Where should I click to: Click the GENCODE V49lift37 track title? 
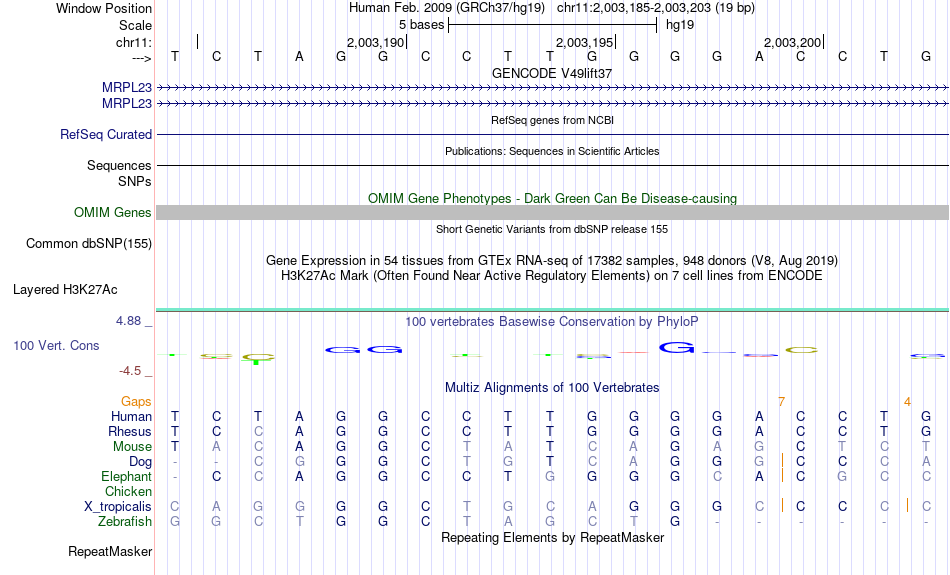[552, 73]
